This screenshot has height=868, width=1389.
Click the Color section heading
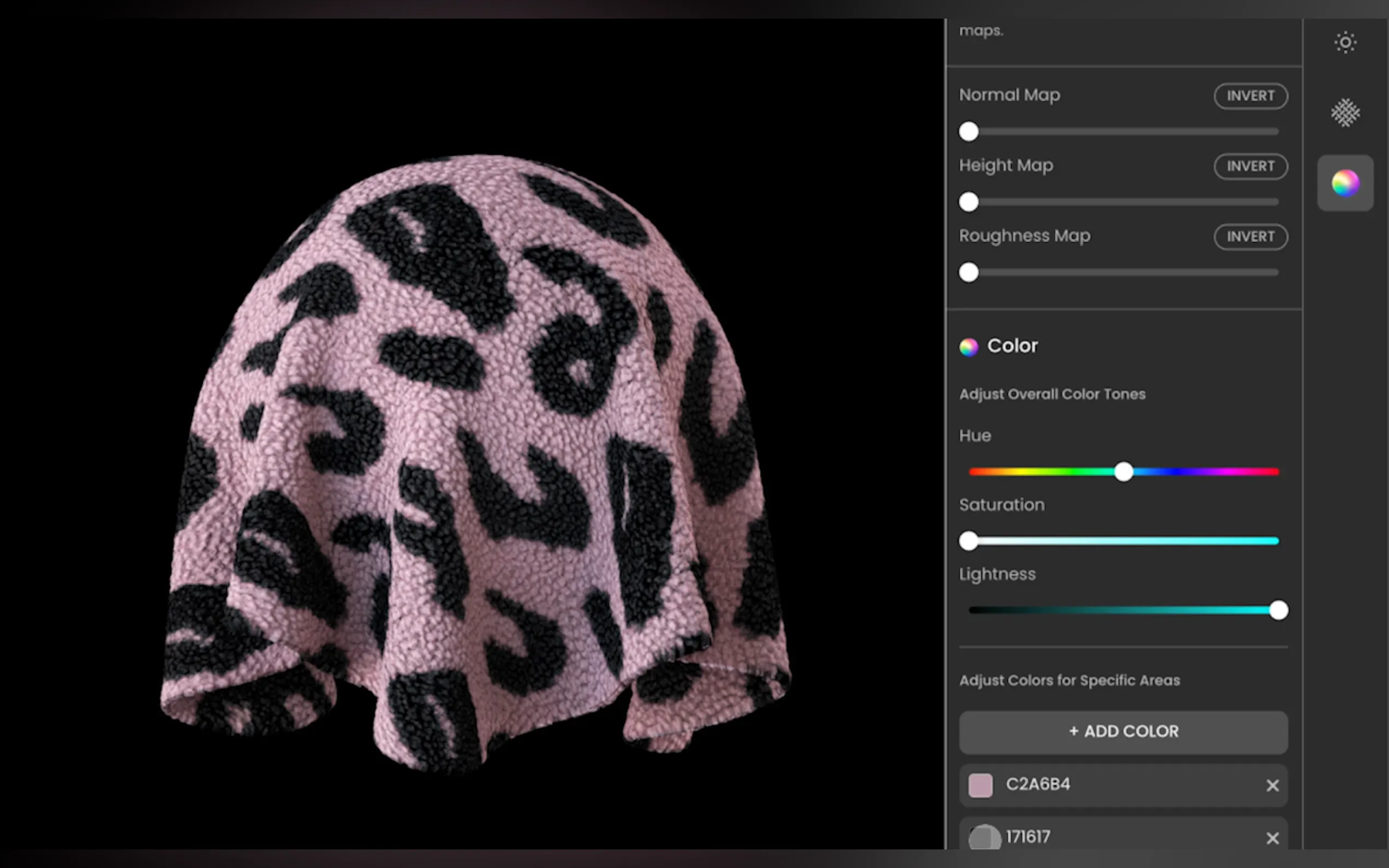point(1012,346)
